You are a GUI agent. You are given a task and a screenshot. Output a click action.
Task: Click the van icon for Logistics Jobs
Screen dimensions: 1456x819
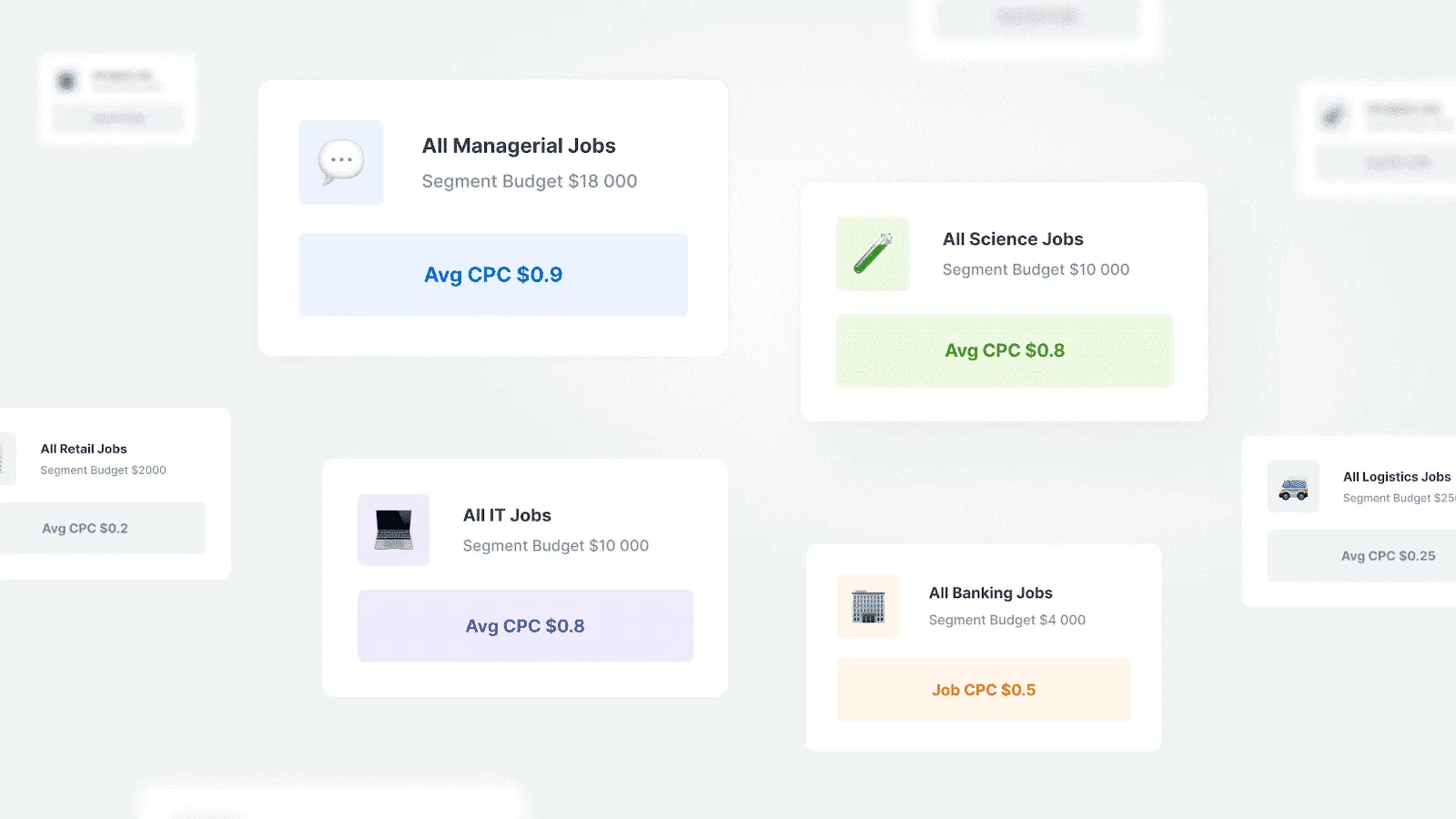tap(1293, 487)
